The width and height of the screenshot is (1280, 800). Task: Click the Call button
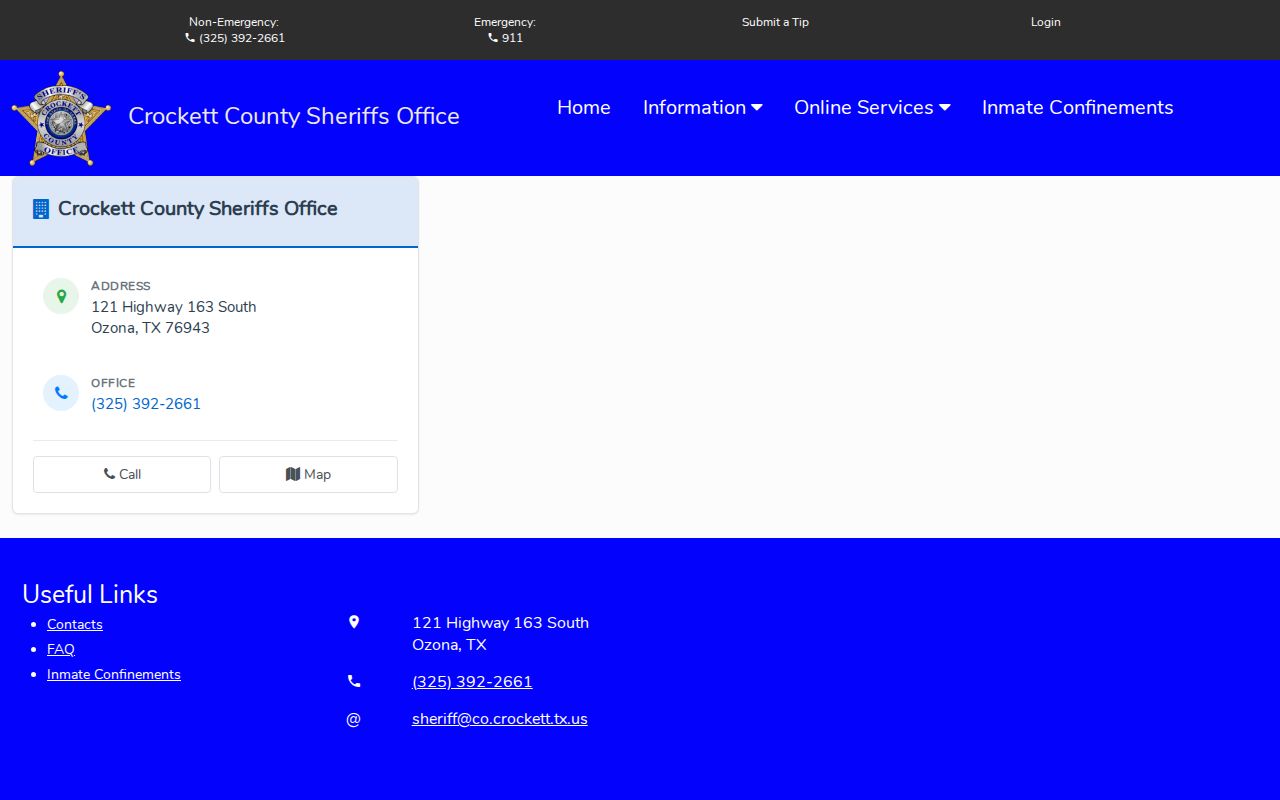[x=122, y=474]
